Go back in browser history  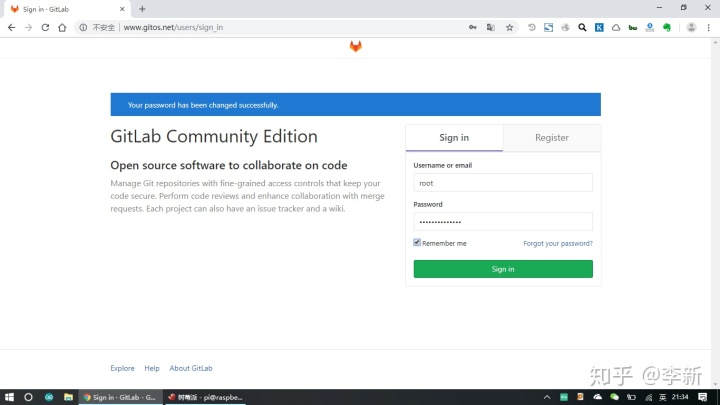[x=11, y=28]
